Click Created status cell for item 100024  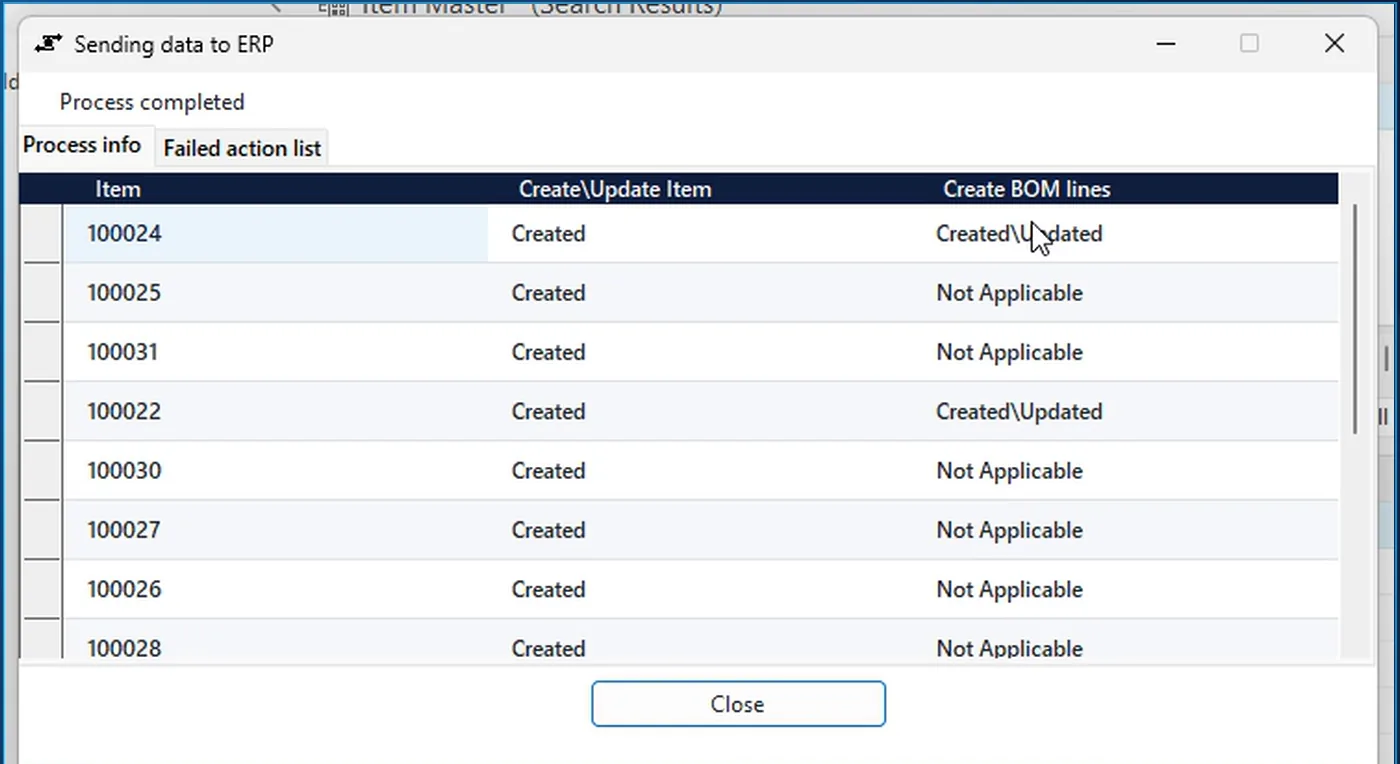(x=700, y=234)
